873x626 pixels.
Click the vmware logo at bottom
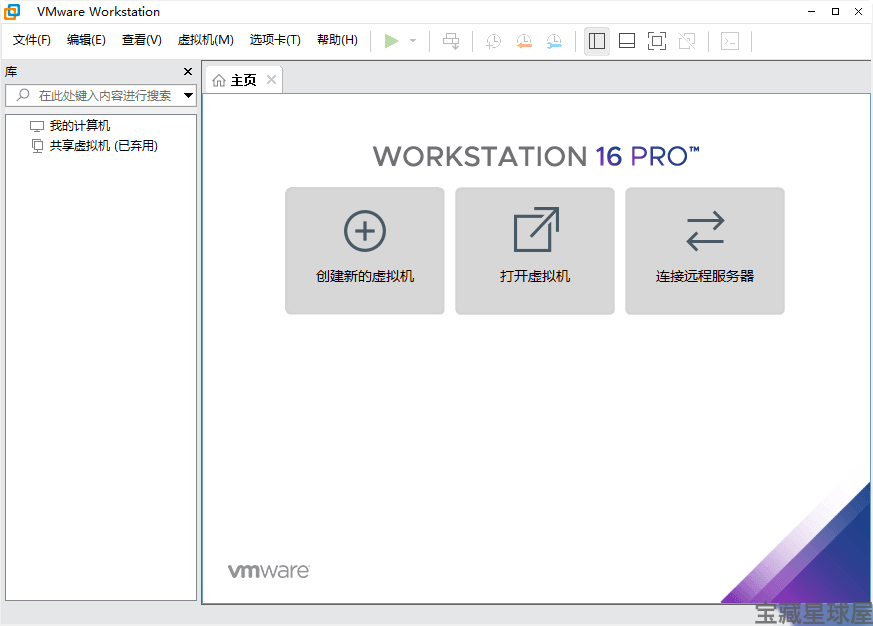(x=268, y=571)
